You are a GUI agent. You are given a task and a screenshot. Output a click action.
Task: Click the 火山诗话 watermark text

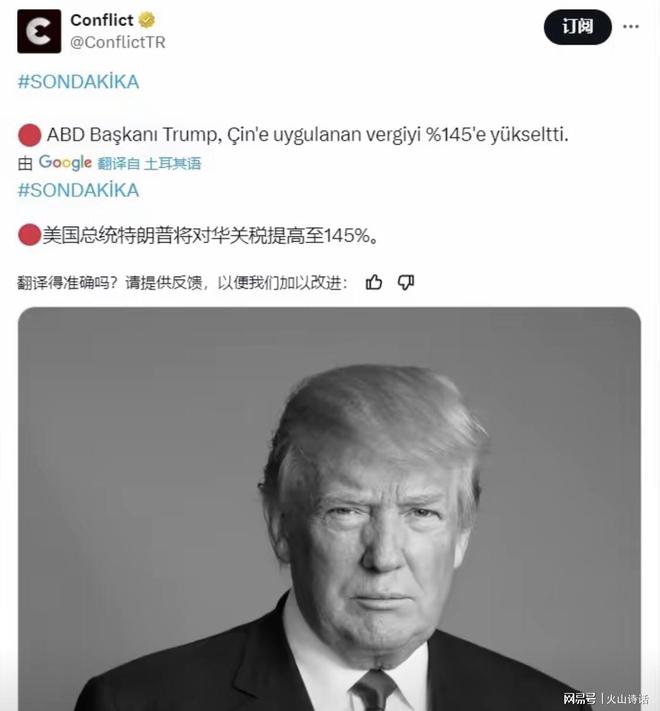(x=627, y=699)
